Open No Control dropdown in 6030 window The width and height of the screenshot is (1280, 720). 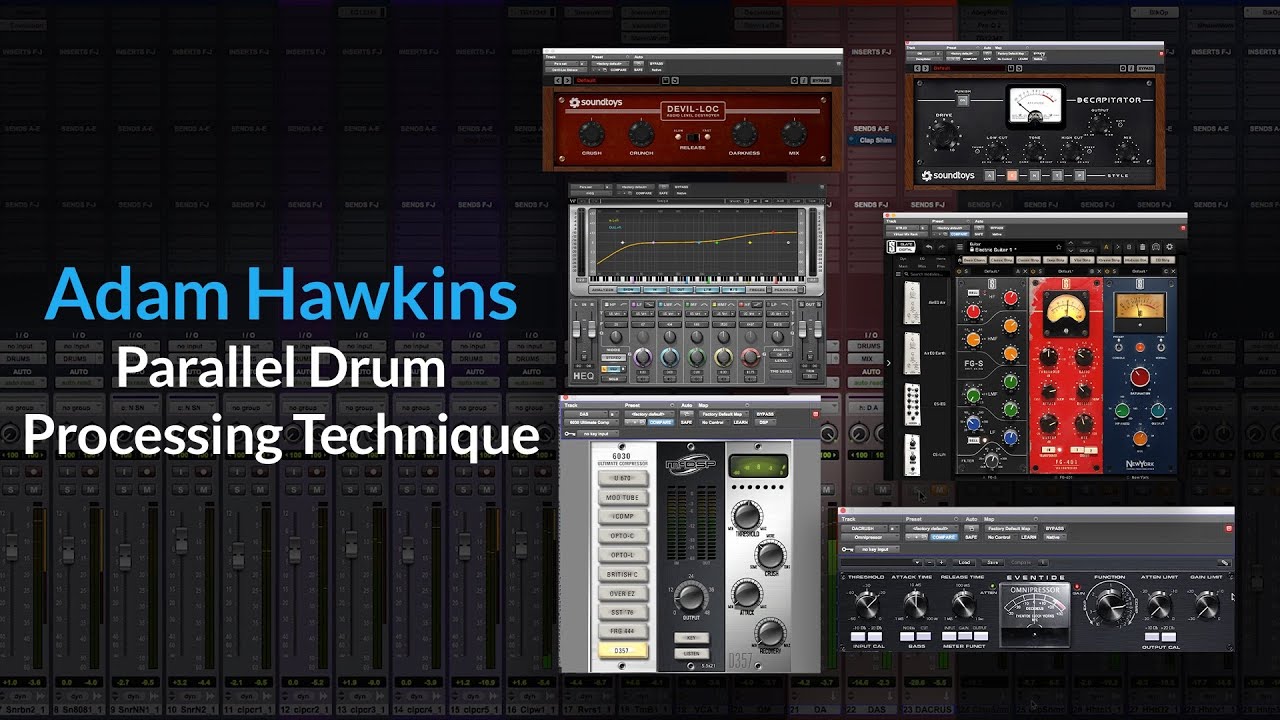715,422
